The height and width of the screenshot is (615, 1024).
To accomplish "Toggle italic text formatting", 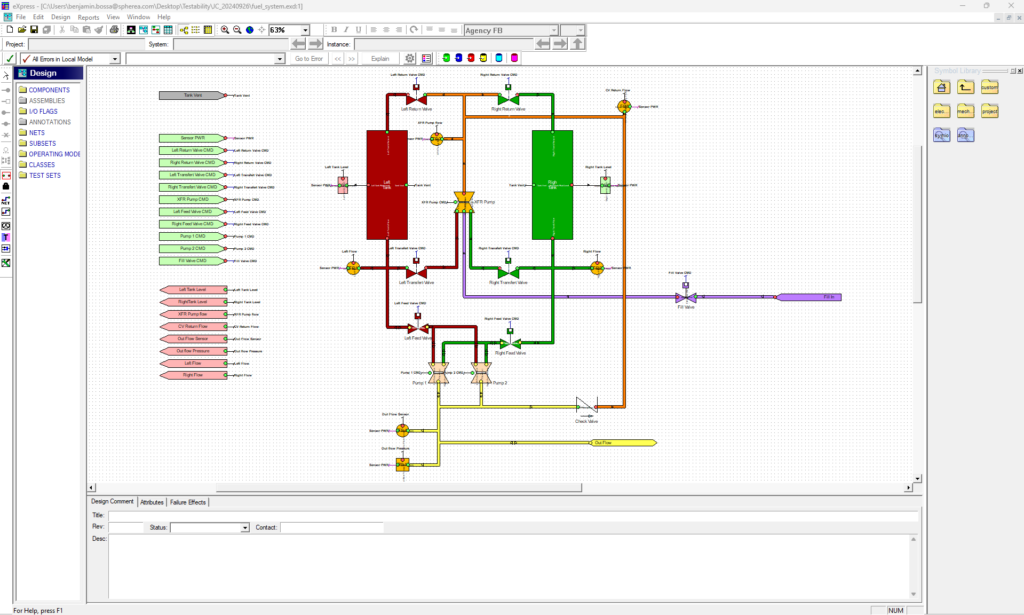I will tap(347, 30).
